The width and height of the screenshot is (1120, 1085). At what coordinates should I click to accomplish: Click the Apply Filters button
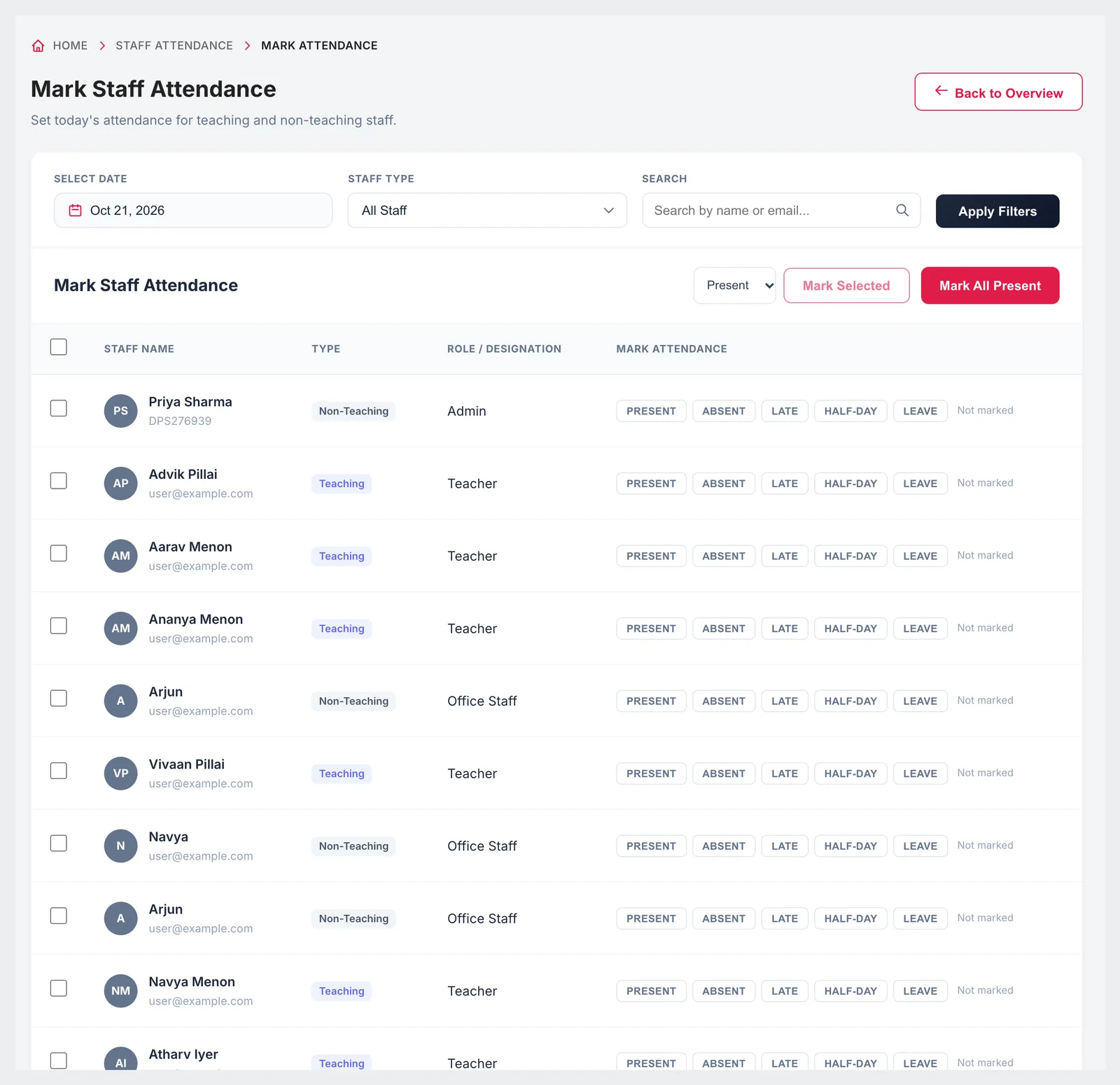click(x=997, y=211)
